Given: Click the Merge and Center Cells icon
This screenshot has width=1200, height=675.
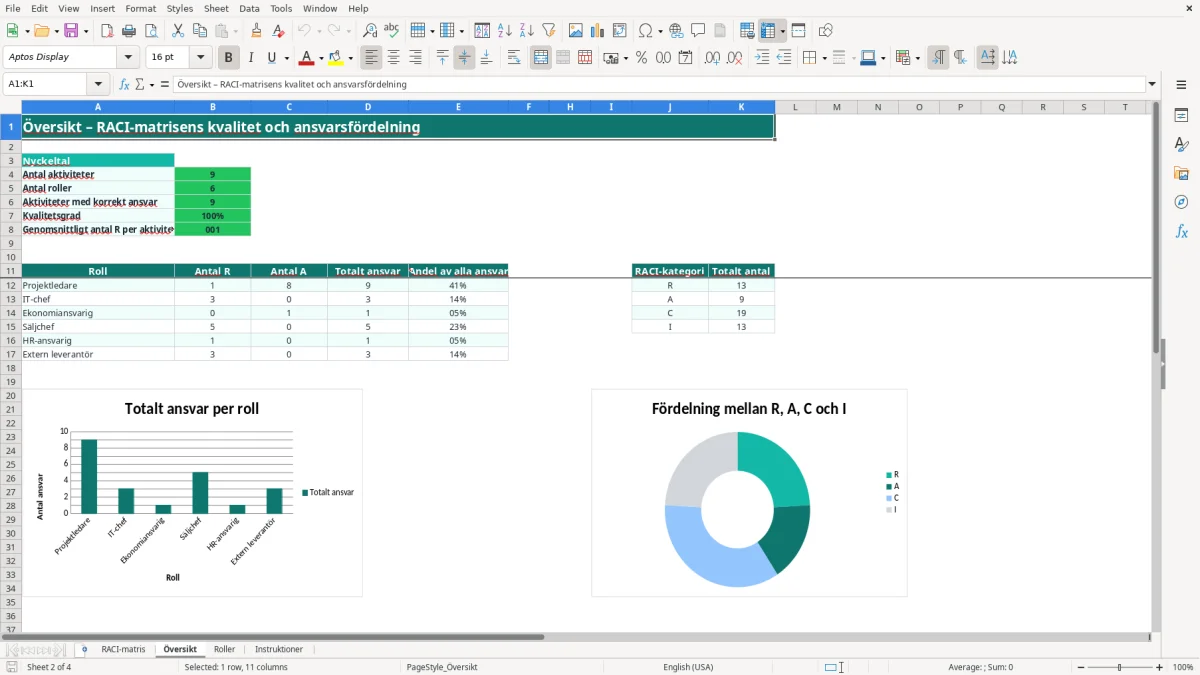Looking at the screenshot, I should (x=541, y=58).
